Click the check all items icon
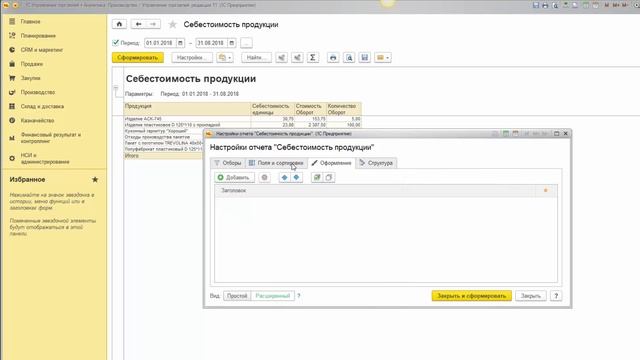The width and height of the screenshot is (640, 360). pyautogui.click(x=317, y=178)
